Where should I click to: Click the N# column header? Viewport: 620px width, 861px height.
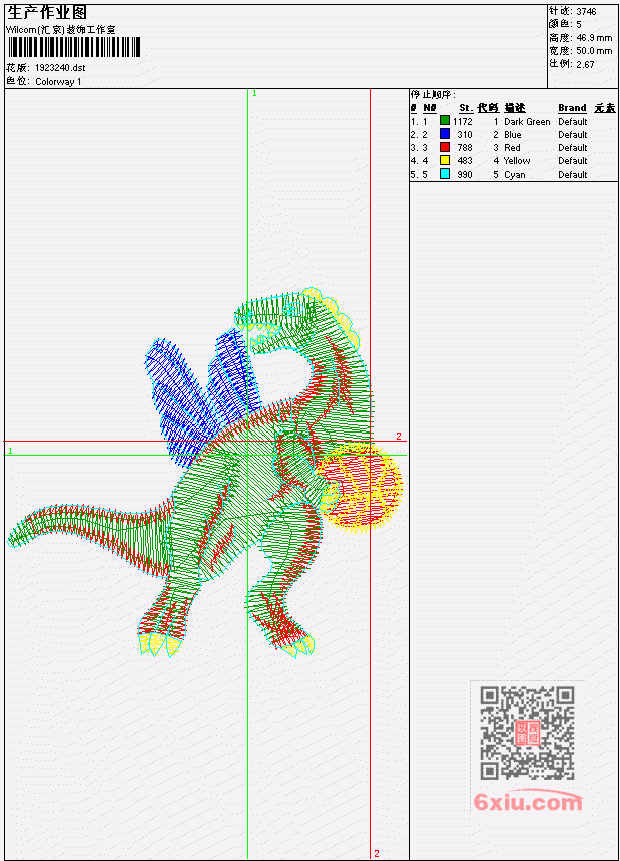(x=429, y=108)
